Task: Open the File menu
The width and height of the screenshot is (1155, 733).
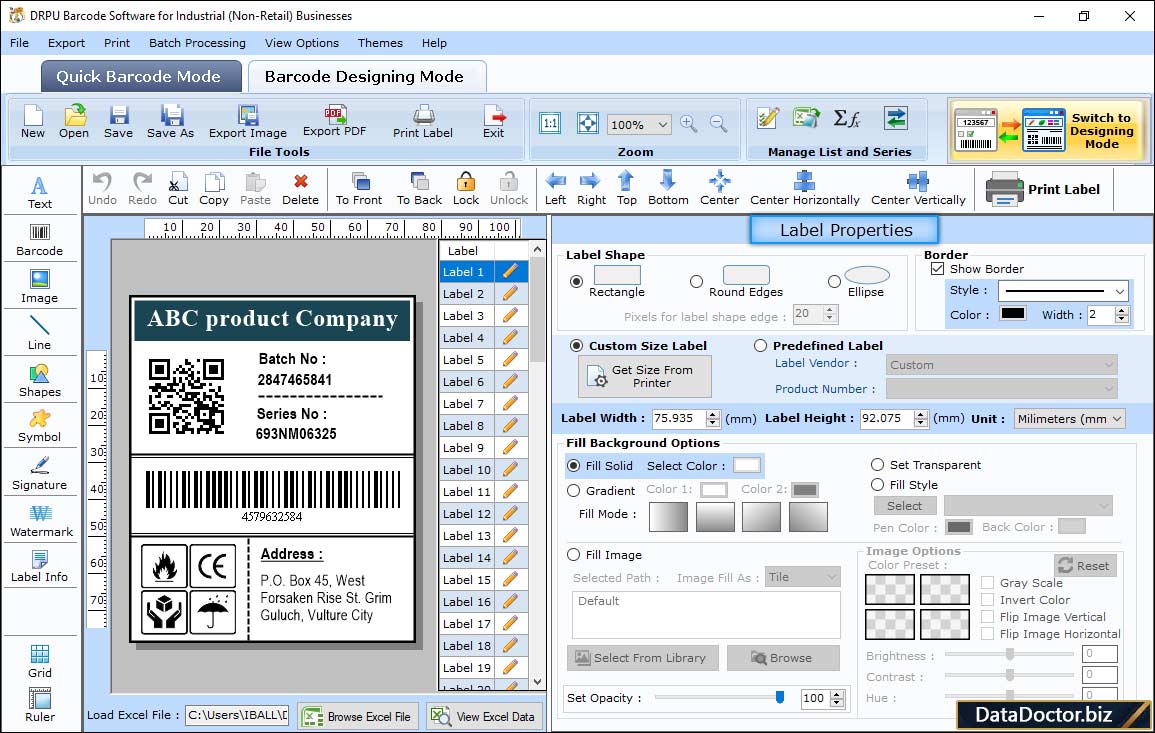Action: 20,43
